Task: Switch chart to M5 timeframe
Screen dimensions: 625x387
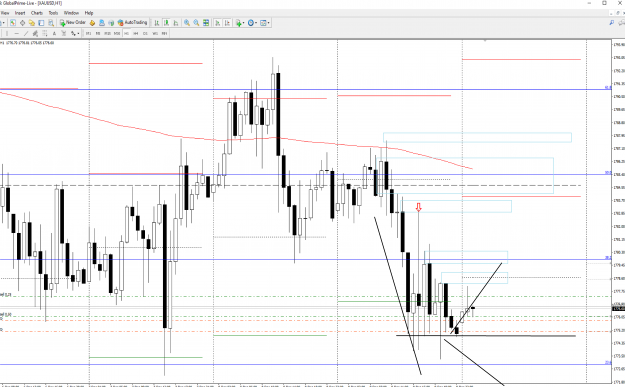Action: click(98, 33)
